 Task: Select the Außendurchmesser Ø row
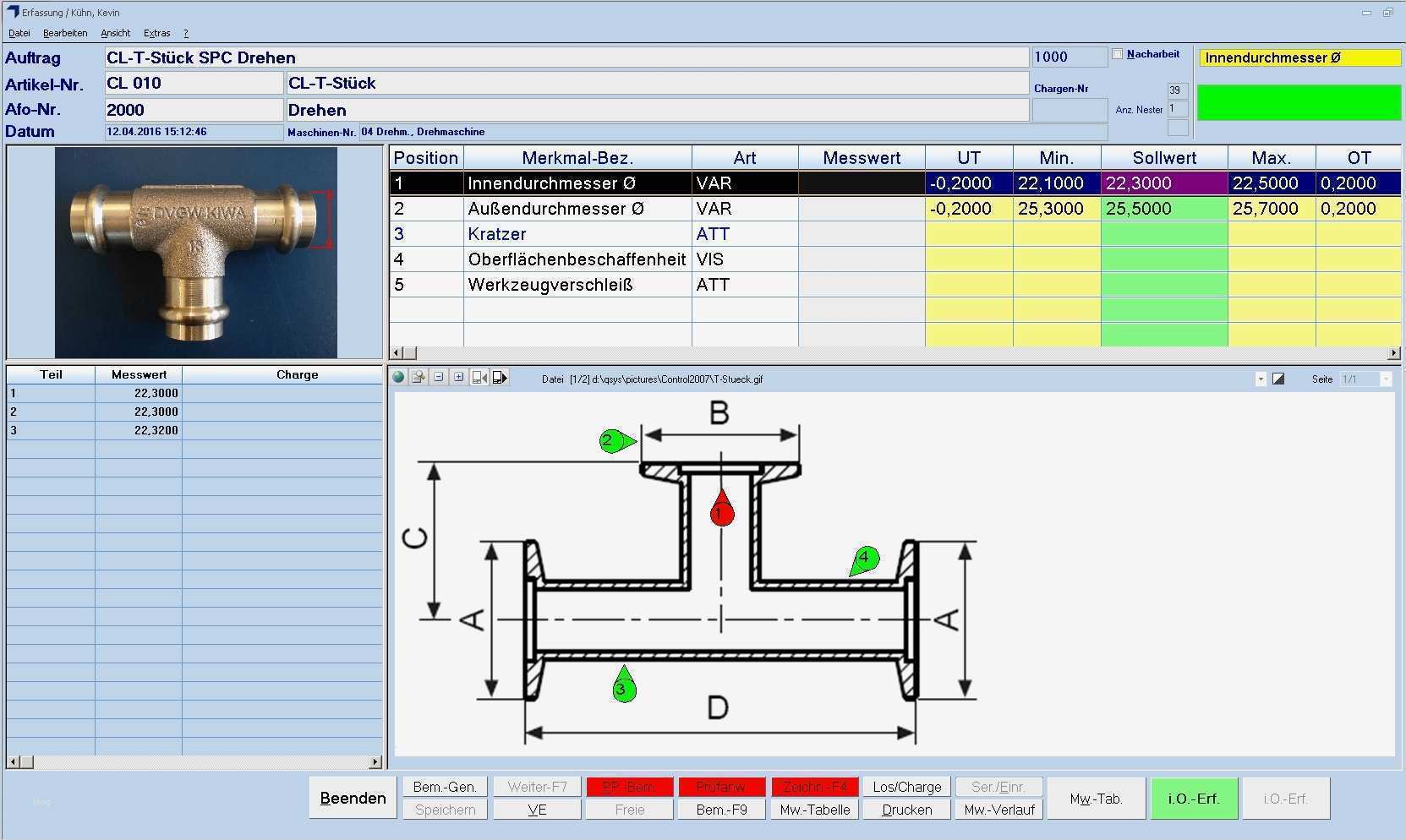(894, 209)
